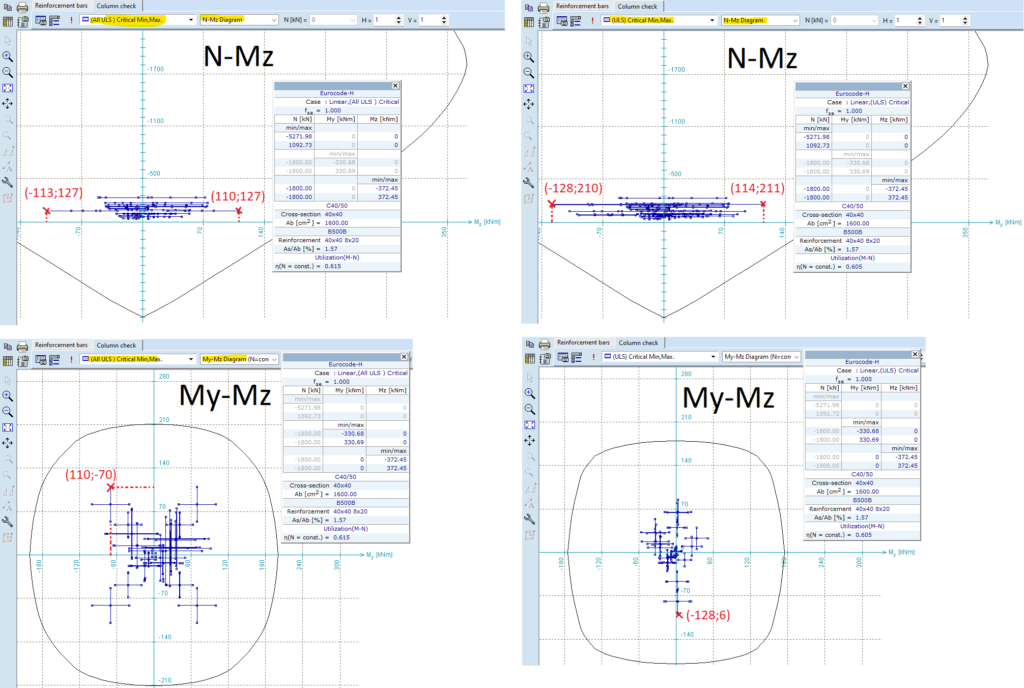The width and height of the screenshot is (1024, 688).
Task: Zoom in on the All ULS N-Mz diagram
Action: tap(8, 56)
